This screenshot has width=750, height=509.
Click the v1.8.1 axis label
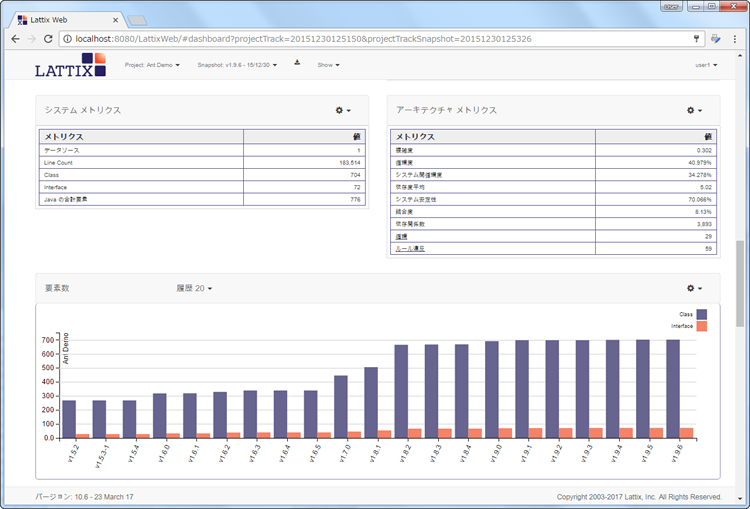pos(375,454)
